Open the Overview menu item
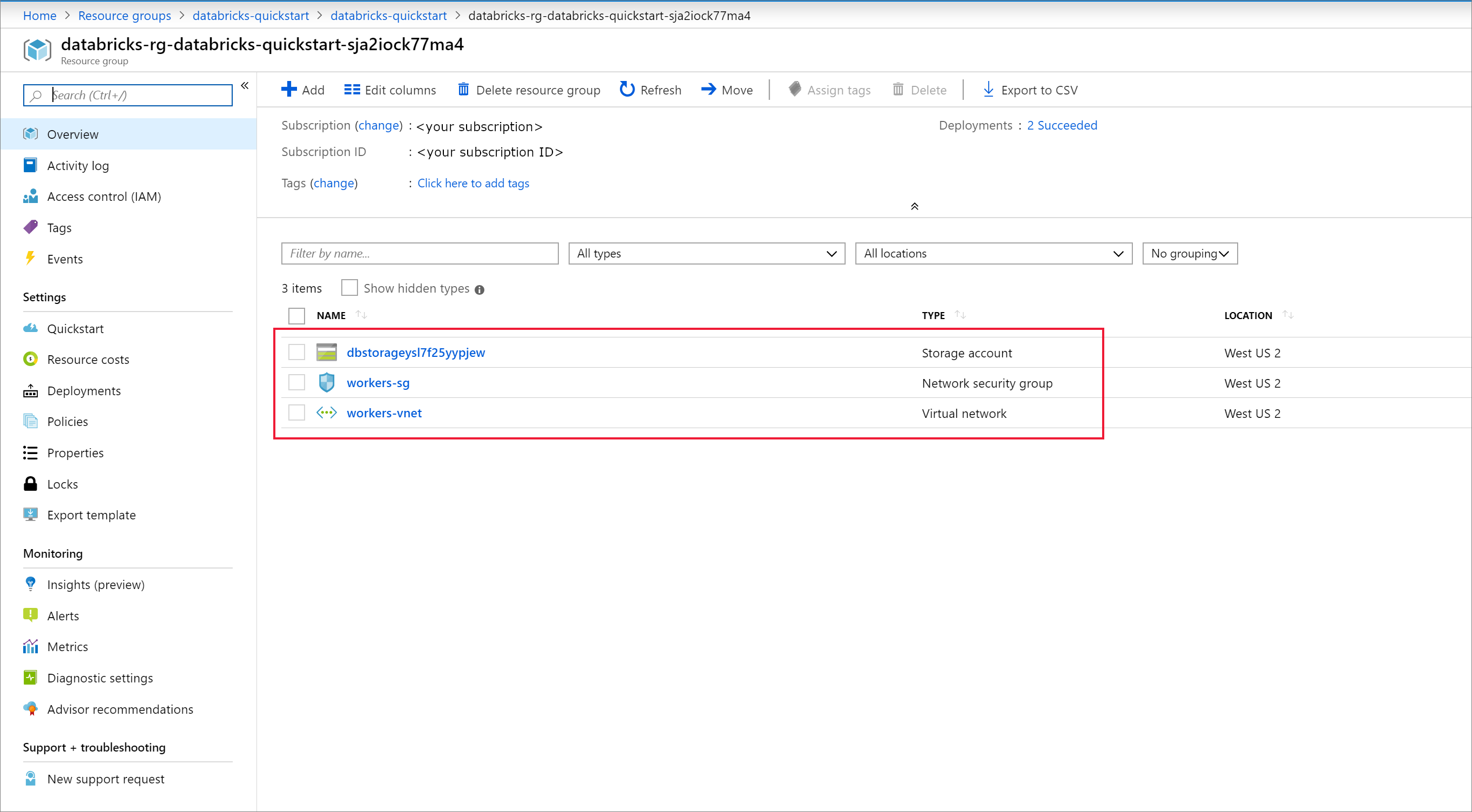Image resolution: width=1472 pixels, height=812 pixels. (74, 133)
